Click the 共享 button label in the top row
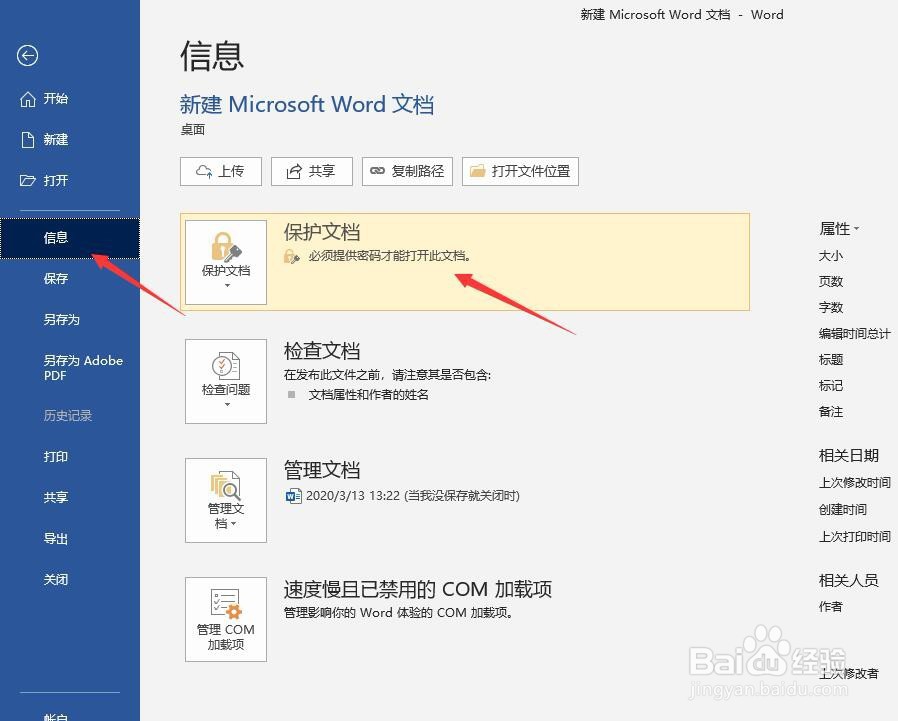898x721 pixels. (x=321, y=171)
